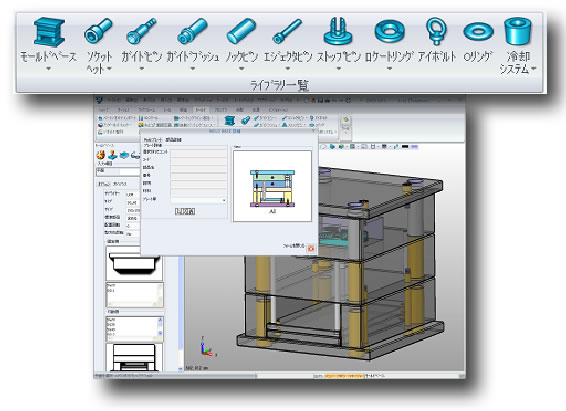Click the ストップピン stop pin icon

click(338, 31)
